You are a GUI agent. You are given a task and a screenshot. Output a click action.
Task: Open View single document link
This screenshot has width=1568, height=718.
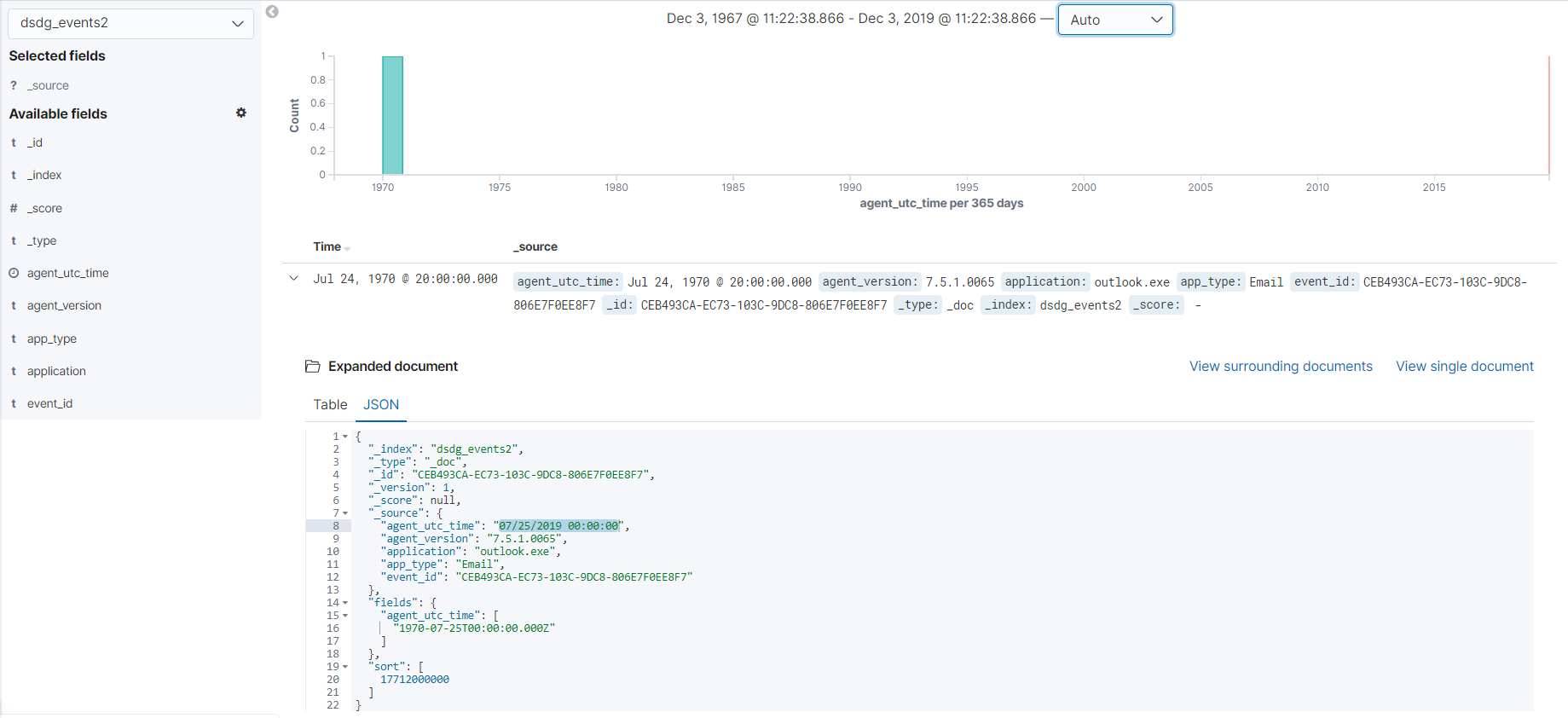pyautogui.click(x=1464, y=367)
